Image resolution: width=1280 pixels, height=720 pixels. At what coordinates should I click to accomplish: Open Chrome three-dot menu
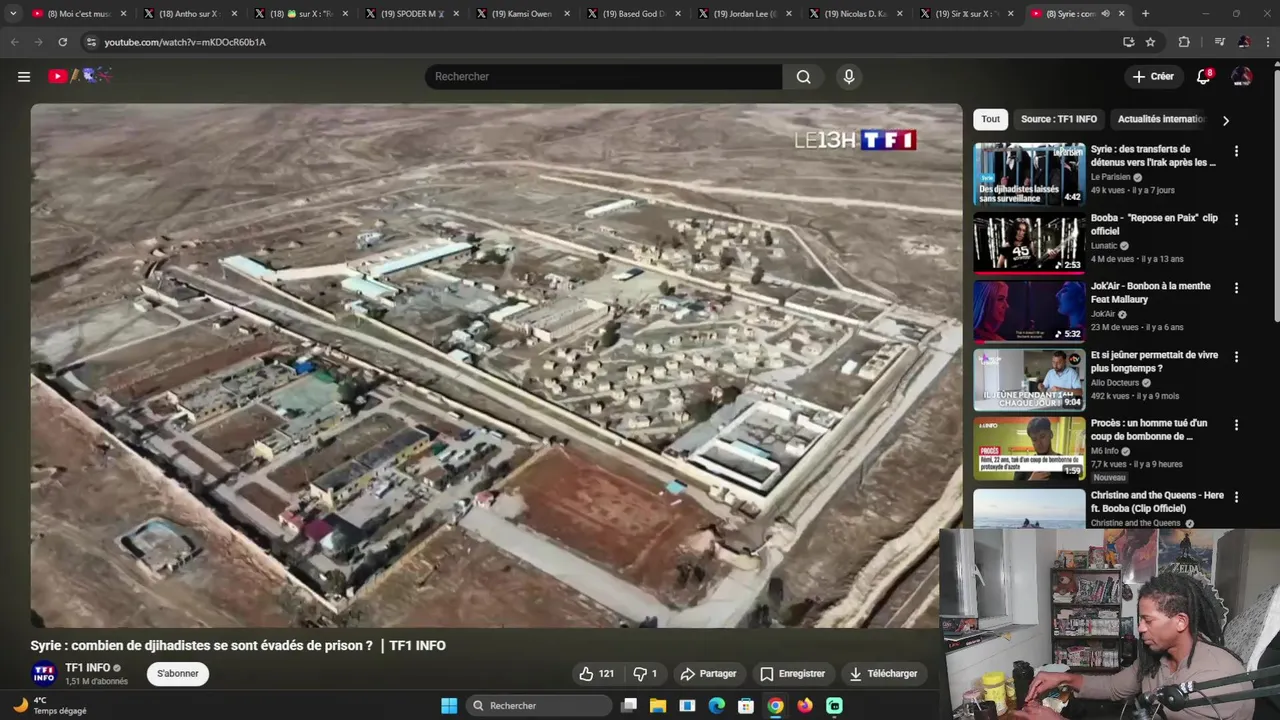[1267, 42]
